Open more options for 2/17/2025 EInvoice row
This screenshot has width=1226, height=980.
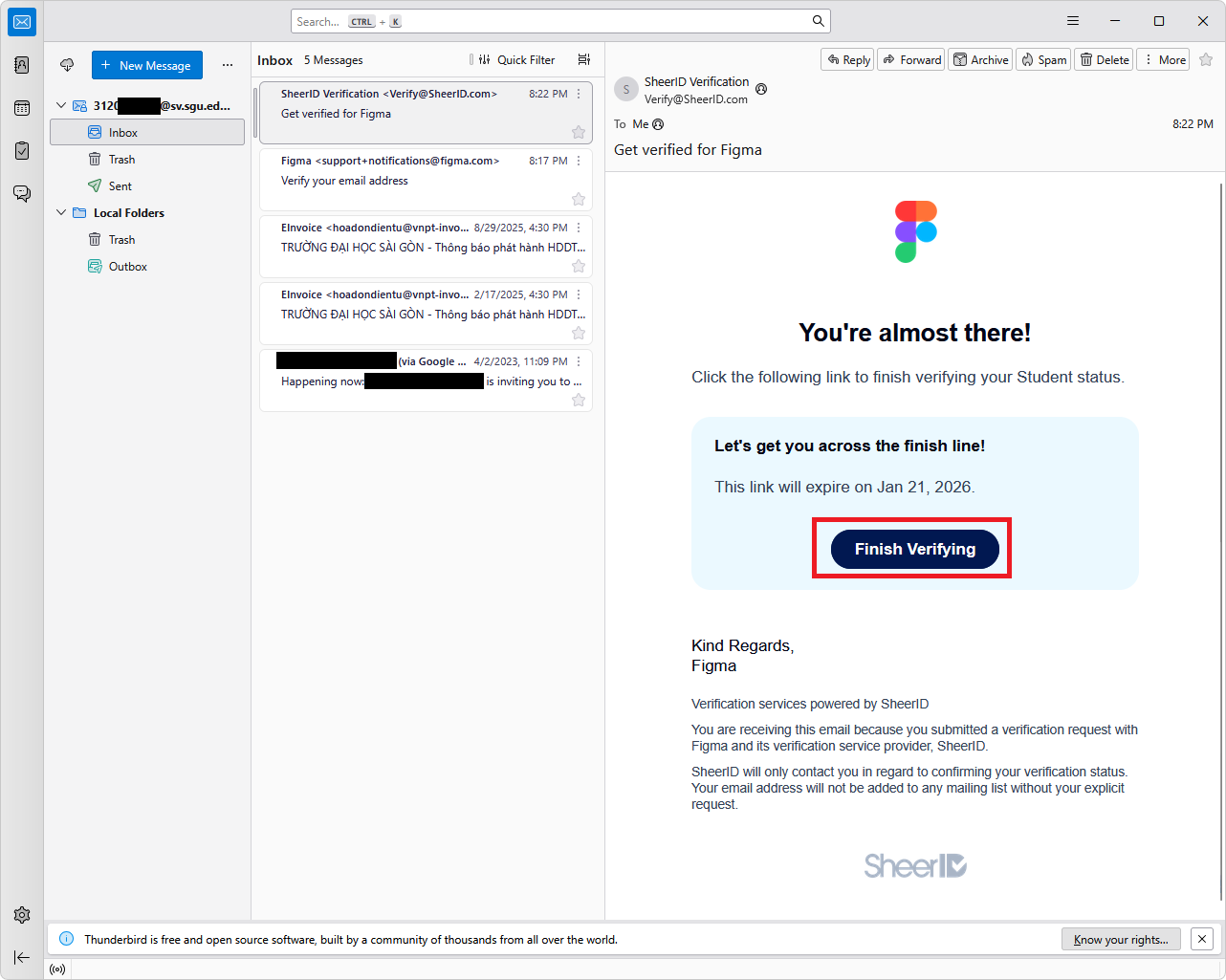point(579,294)
